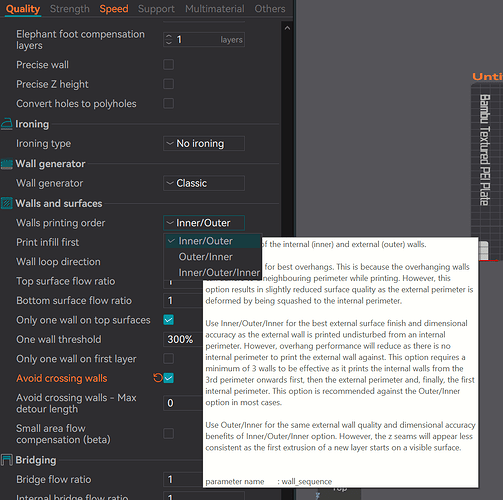Screen dimensions: 503x500
Task: Click the Bridging section icon
Action: [x=7, y=460]
